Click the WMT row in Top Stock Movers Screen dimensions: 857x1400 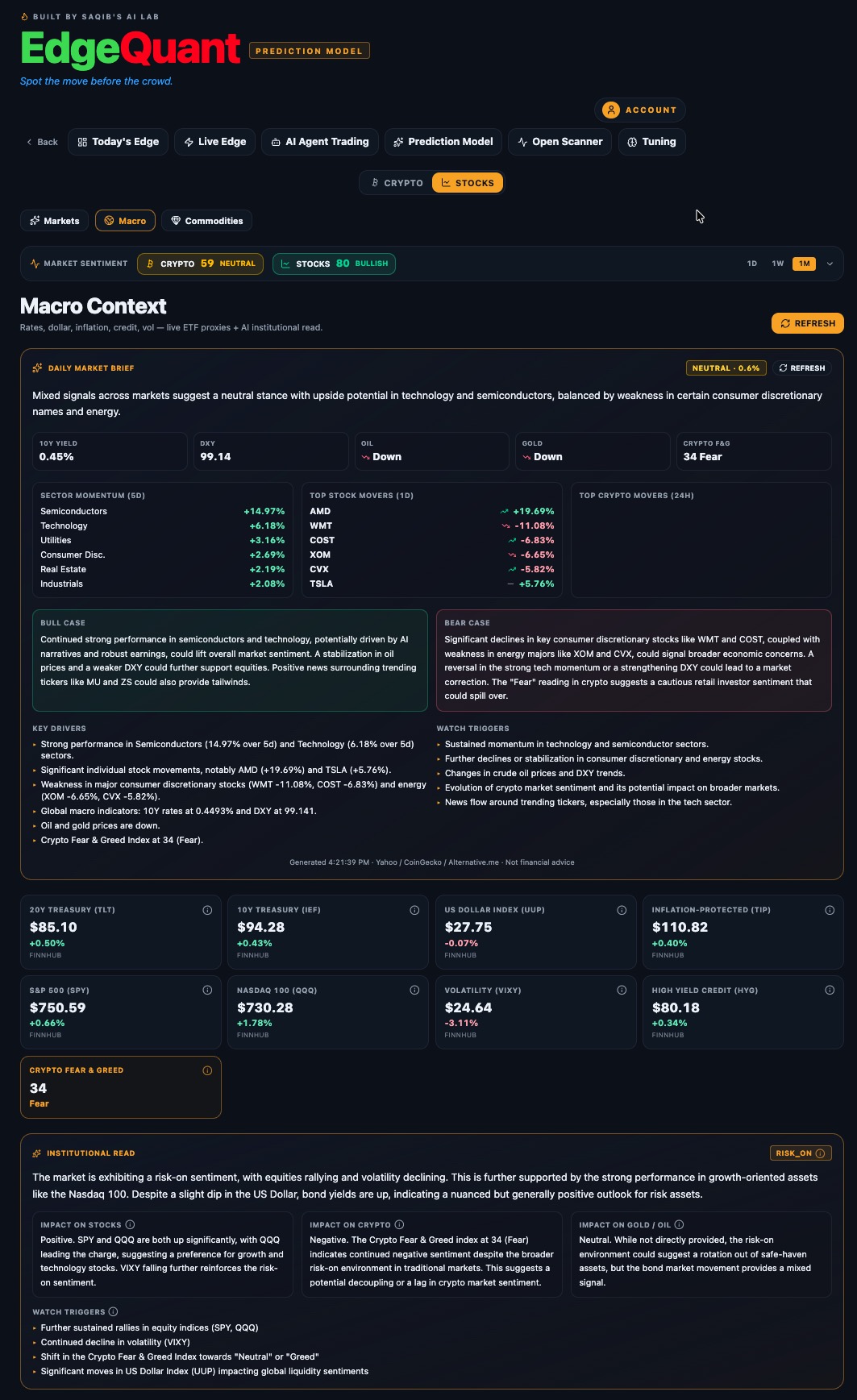(x=431, y=526)
